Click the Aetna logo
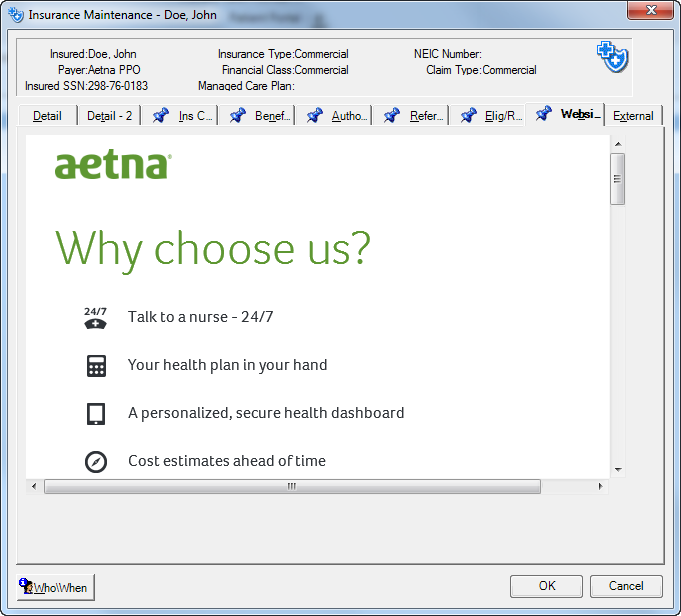 112,165
